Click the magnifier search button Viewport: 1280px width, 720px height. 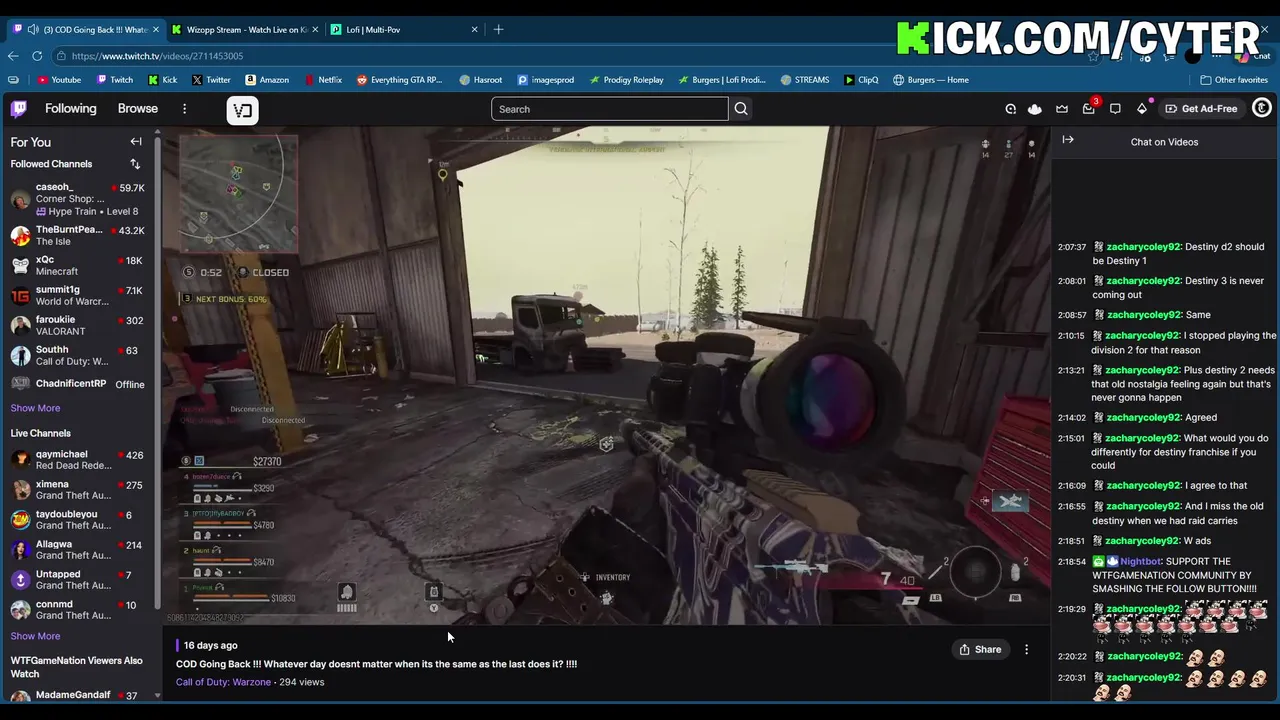[x=741, y=109]
